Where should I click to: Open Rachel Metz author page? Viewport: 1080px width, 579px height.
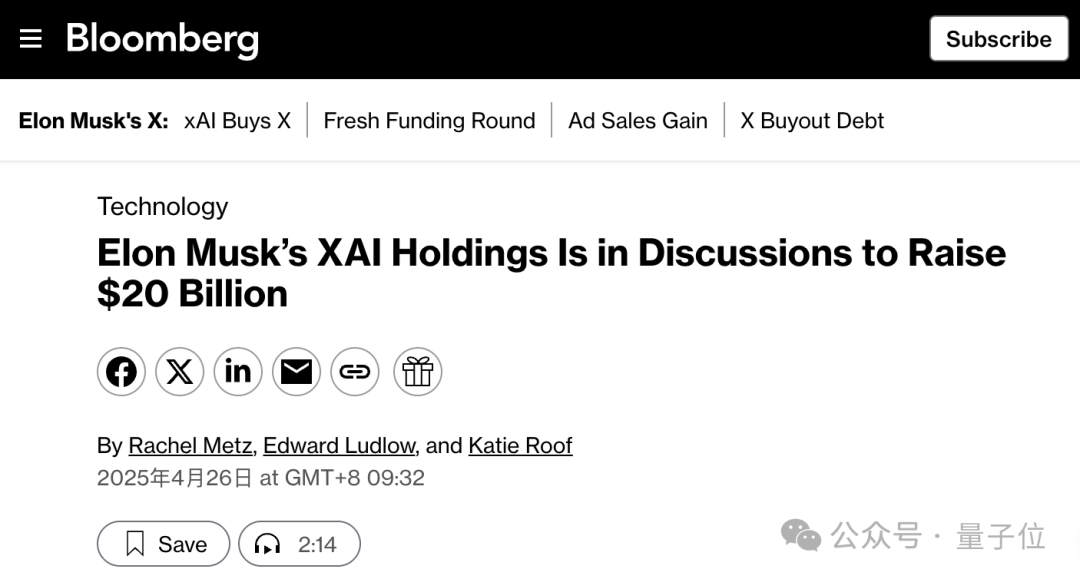tap(190, 445)
